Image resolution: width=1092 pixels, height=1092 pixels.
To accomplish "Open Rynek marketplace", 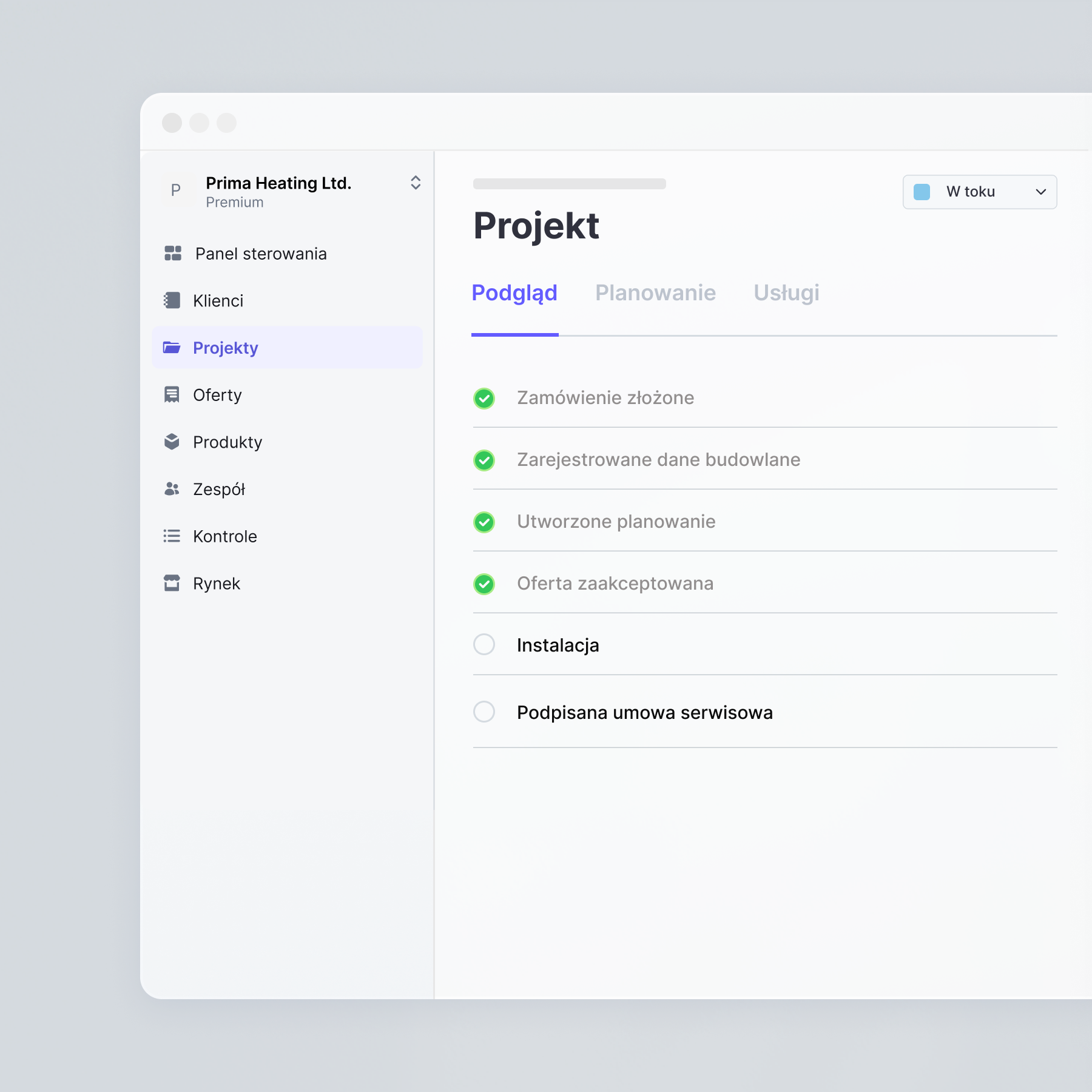I will click(288, 583).
